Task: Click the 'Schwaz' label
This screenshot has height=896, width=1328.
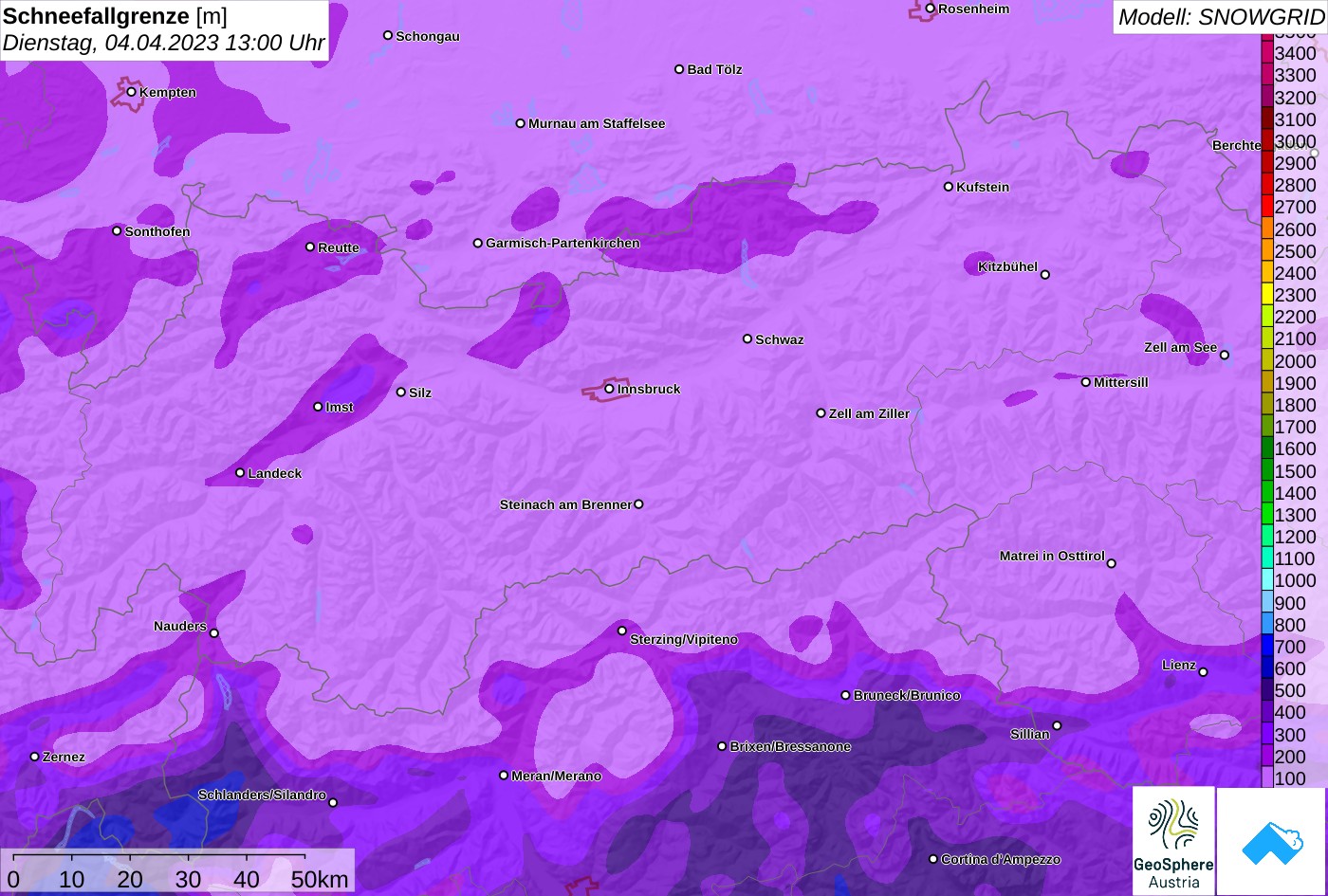Action: [780, 339]
